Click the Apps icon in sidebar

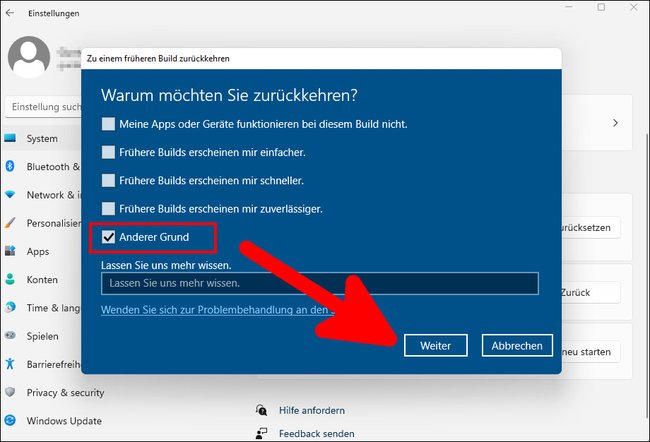[x=10, y=251]
